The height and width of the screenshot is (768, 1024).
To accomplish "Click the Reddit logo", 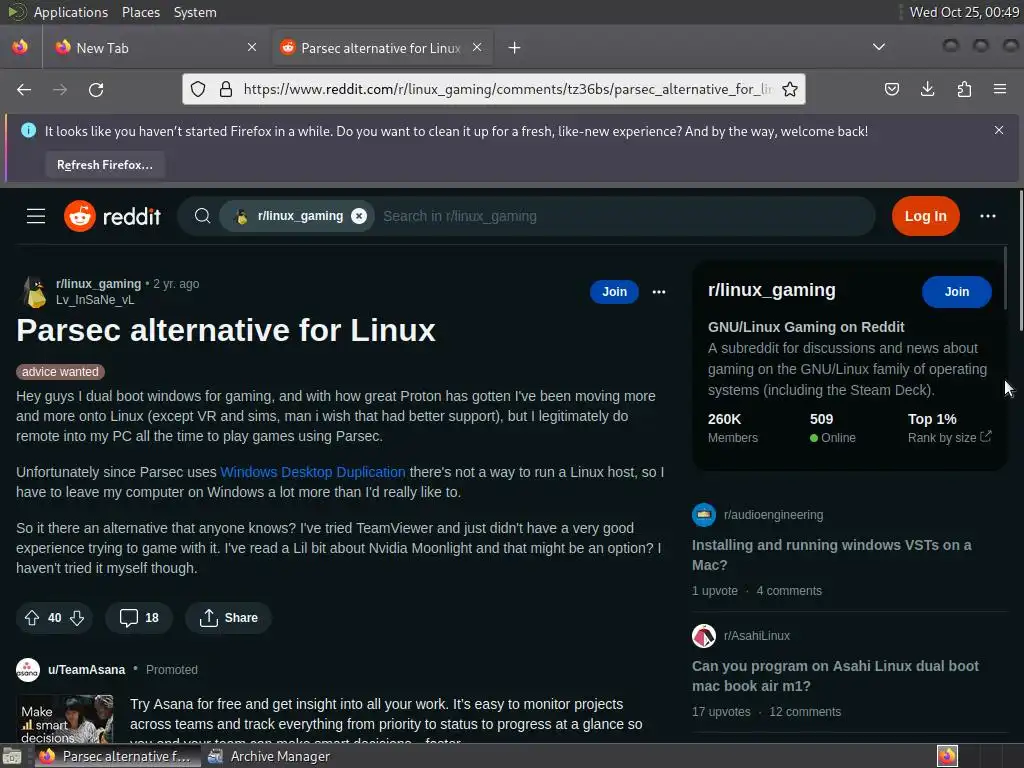I will pyautogui.click(x=112, y=216).
